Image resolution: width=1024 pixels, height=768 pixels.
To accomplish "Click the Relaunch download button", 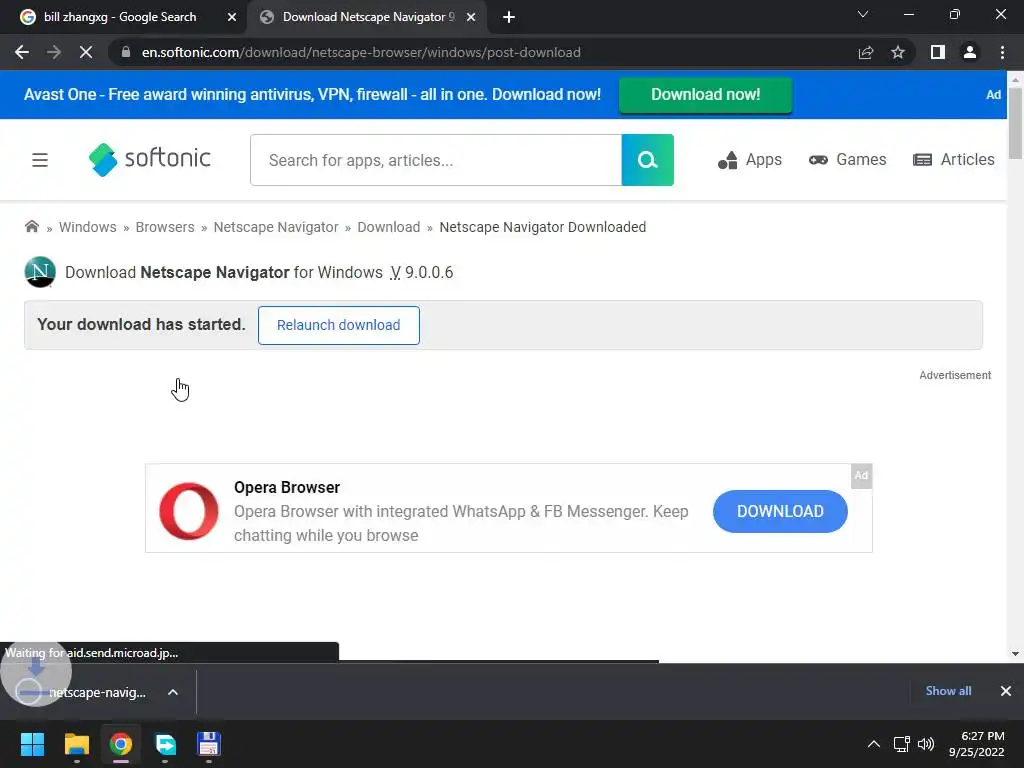I will click(x=338, y=325).
